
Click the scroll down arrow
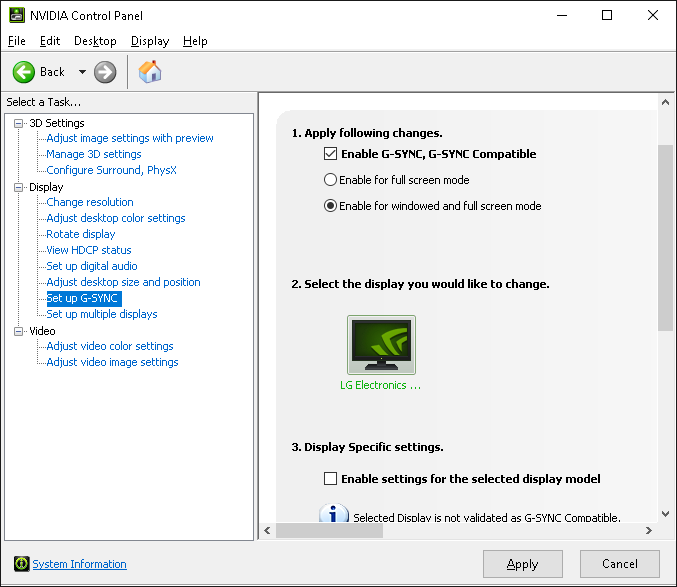coord(665,514)
